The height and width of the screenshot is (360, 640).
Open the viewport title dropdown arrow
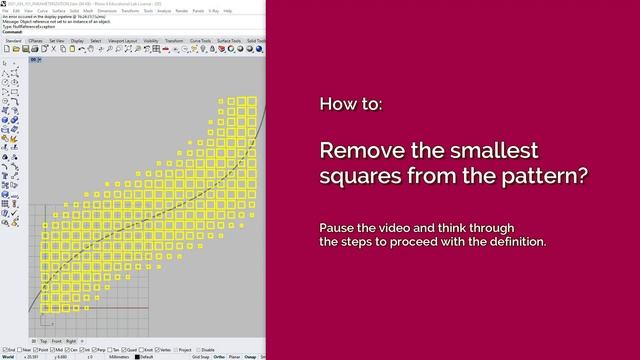[x=40, y=60]
